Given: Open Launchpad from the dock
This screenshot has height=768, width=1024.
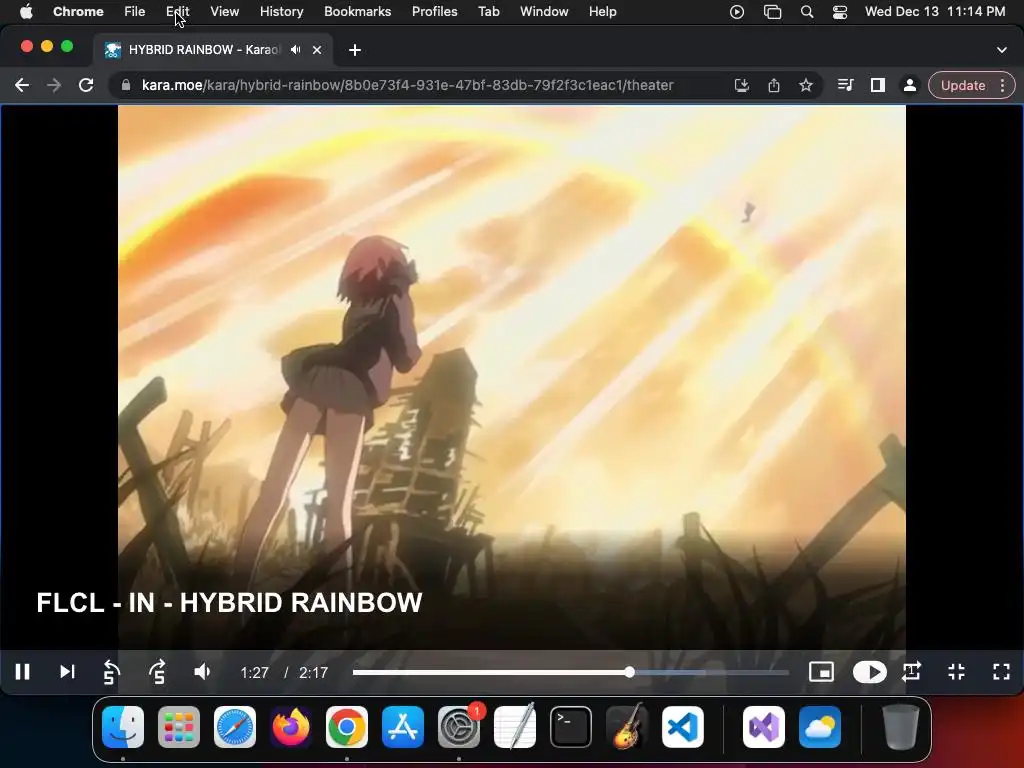Looking at the screenshot, I should coord(179,727).
